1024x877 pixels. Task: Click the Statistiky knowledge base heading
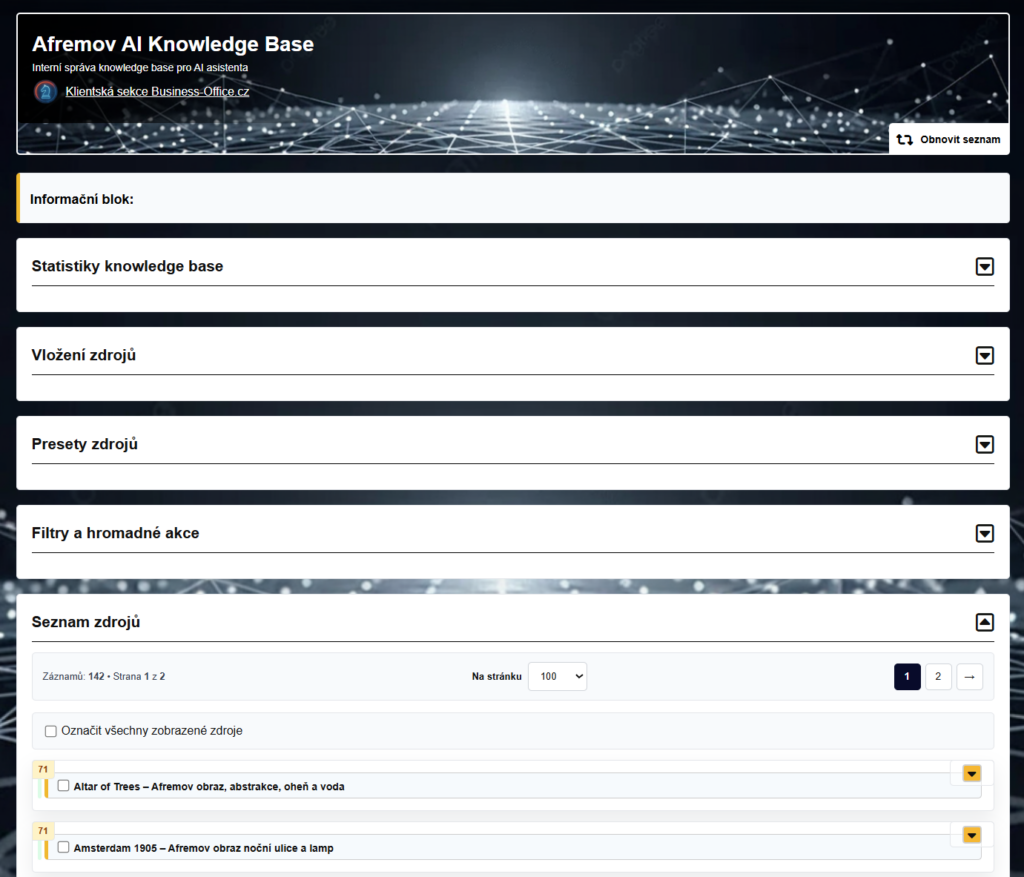click(x=127, y=267)
